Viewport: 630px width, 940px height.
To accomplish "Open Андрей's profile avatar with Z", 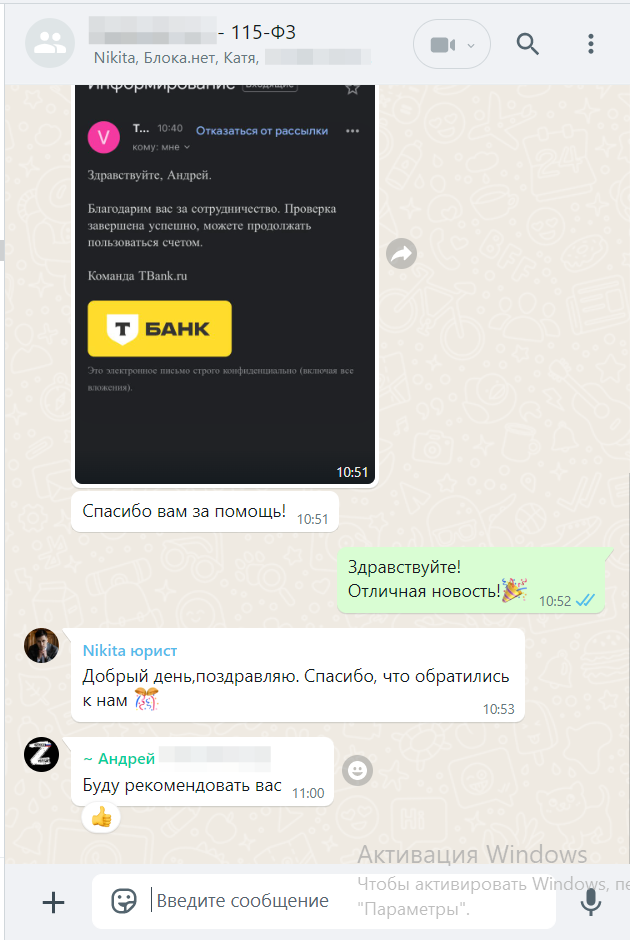I will coord(41,754).
